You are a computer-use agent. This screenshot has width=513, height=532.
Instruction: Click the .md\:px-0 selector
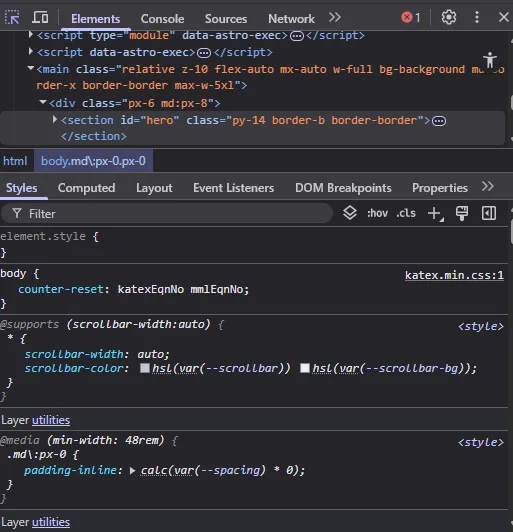(x=37, y=455)
